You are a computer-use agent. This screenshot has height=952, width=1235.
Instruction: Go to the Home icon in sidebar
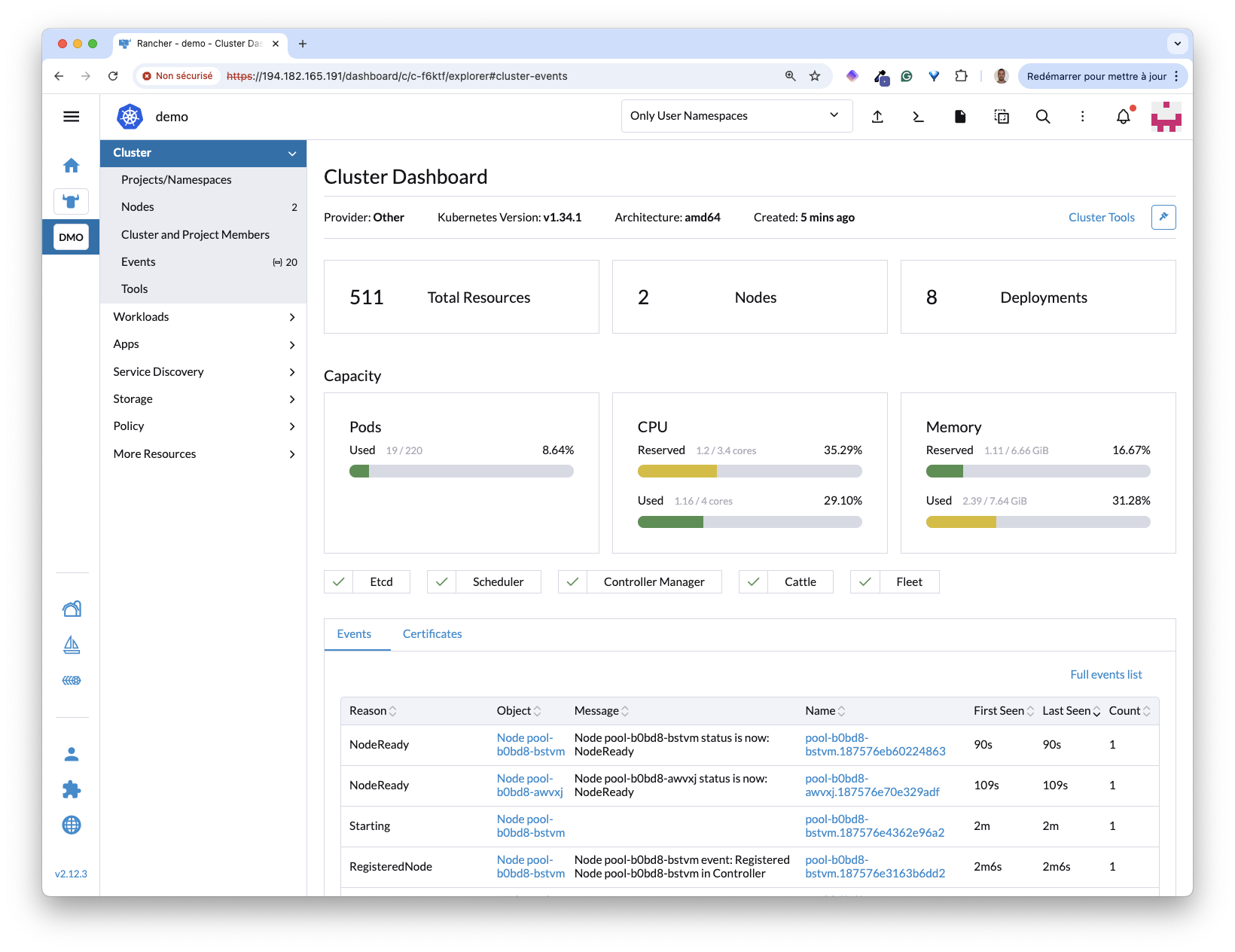tap(72, 166)
